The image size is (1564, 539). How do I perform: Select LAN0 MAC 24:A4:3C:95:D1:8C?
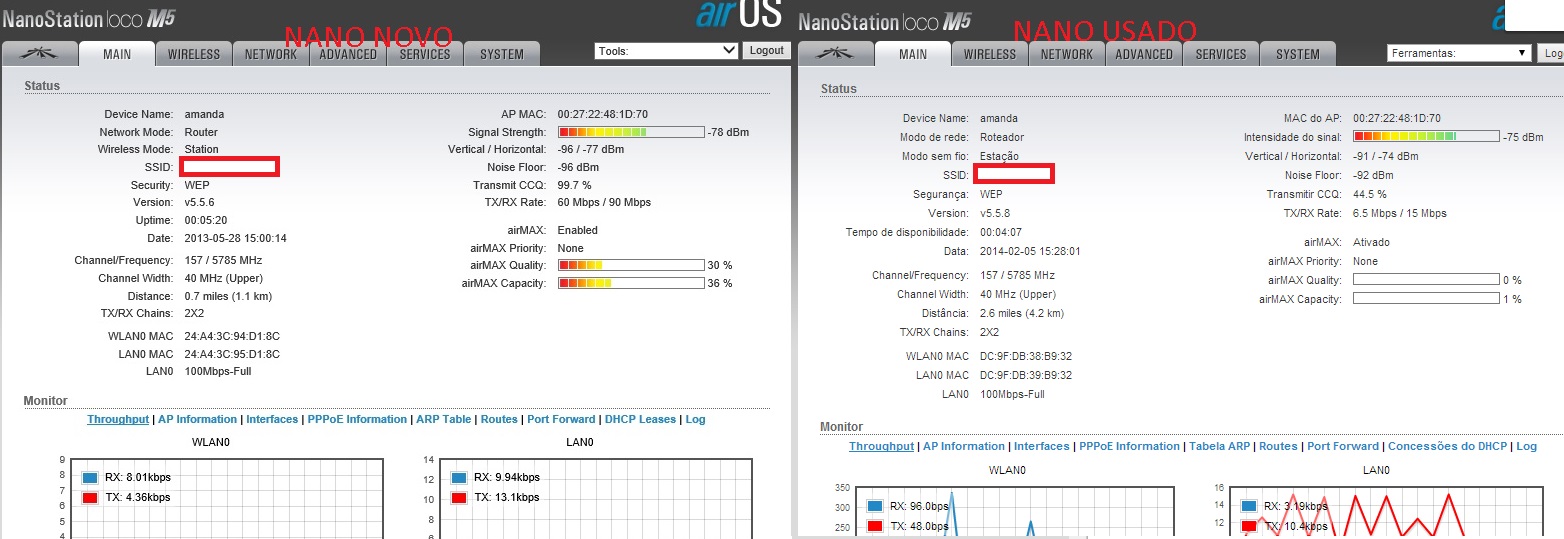point(232,354)
